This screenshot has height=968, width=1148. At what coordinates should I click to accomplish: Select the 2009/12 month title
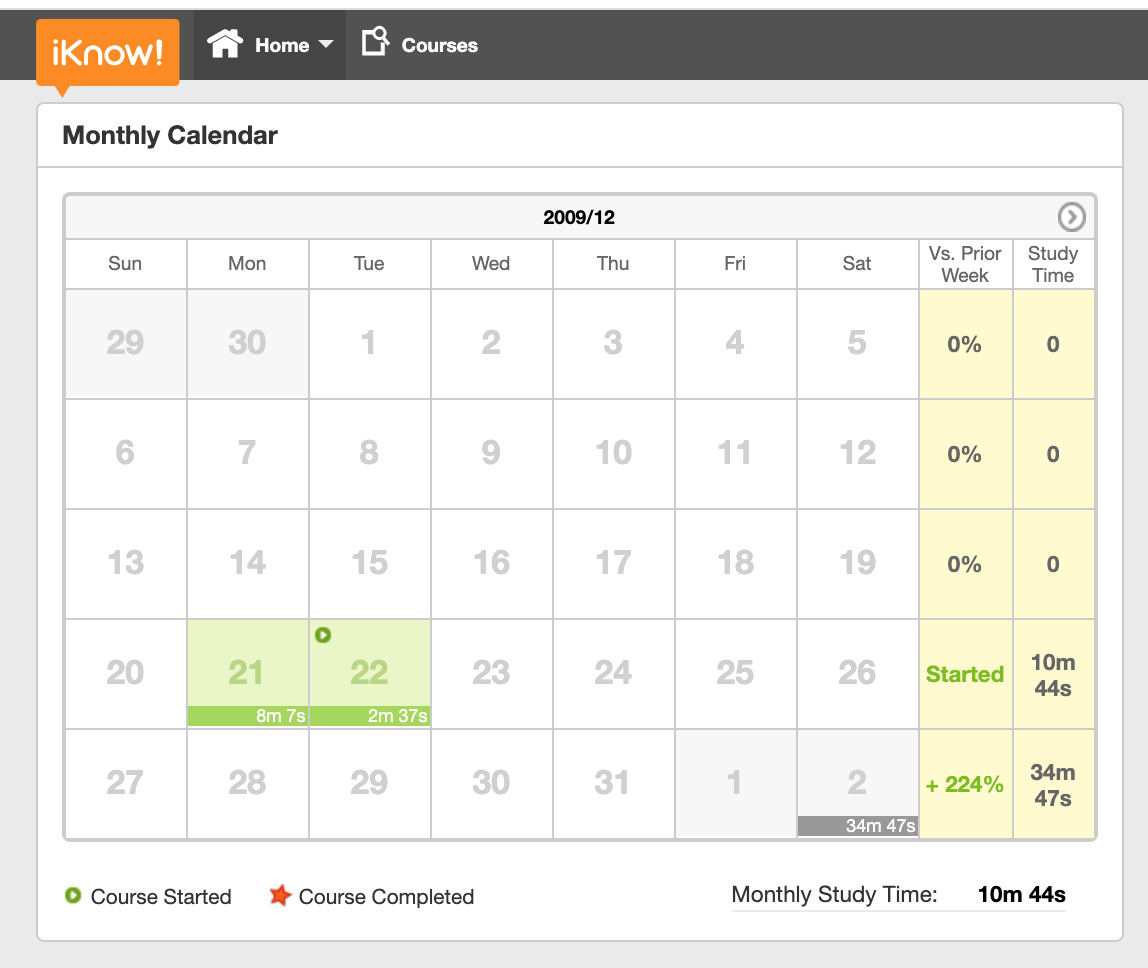click(x=579, y=217)
